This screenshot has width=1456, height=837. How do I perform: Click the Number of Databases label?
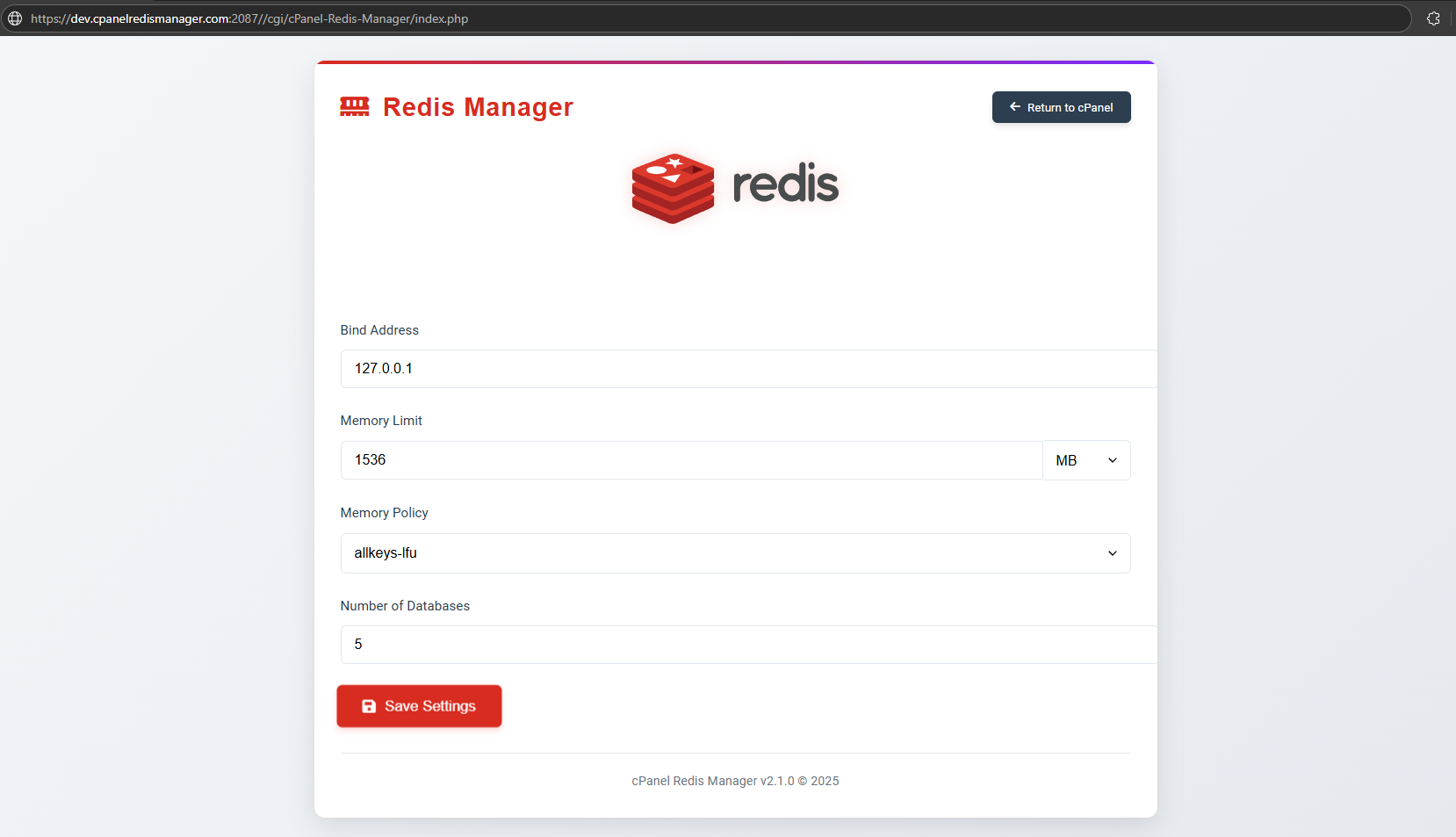tap(405, 606)
